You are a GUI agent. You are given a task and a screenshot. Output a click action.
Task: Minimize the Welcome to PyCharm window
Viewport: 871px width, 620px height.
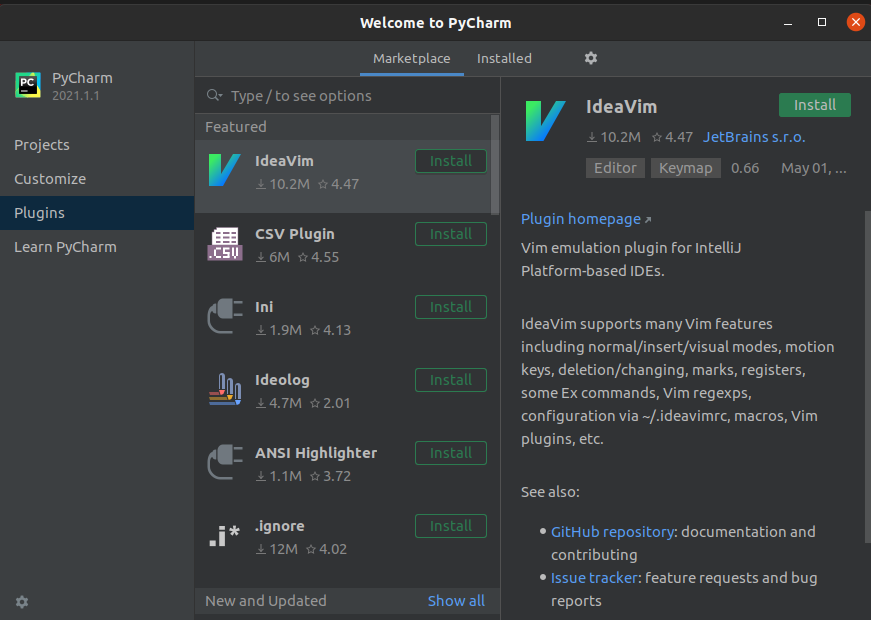[788, 23]
